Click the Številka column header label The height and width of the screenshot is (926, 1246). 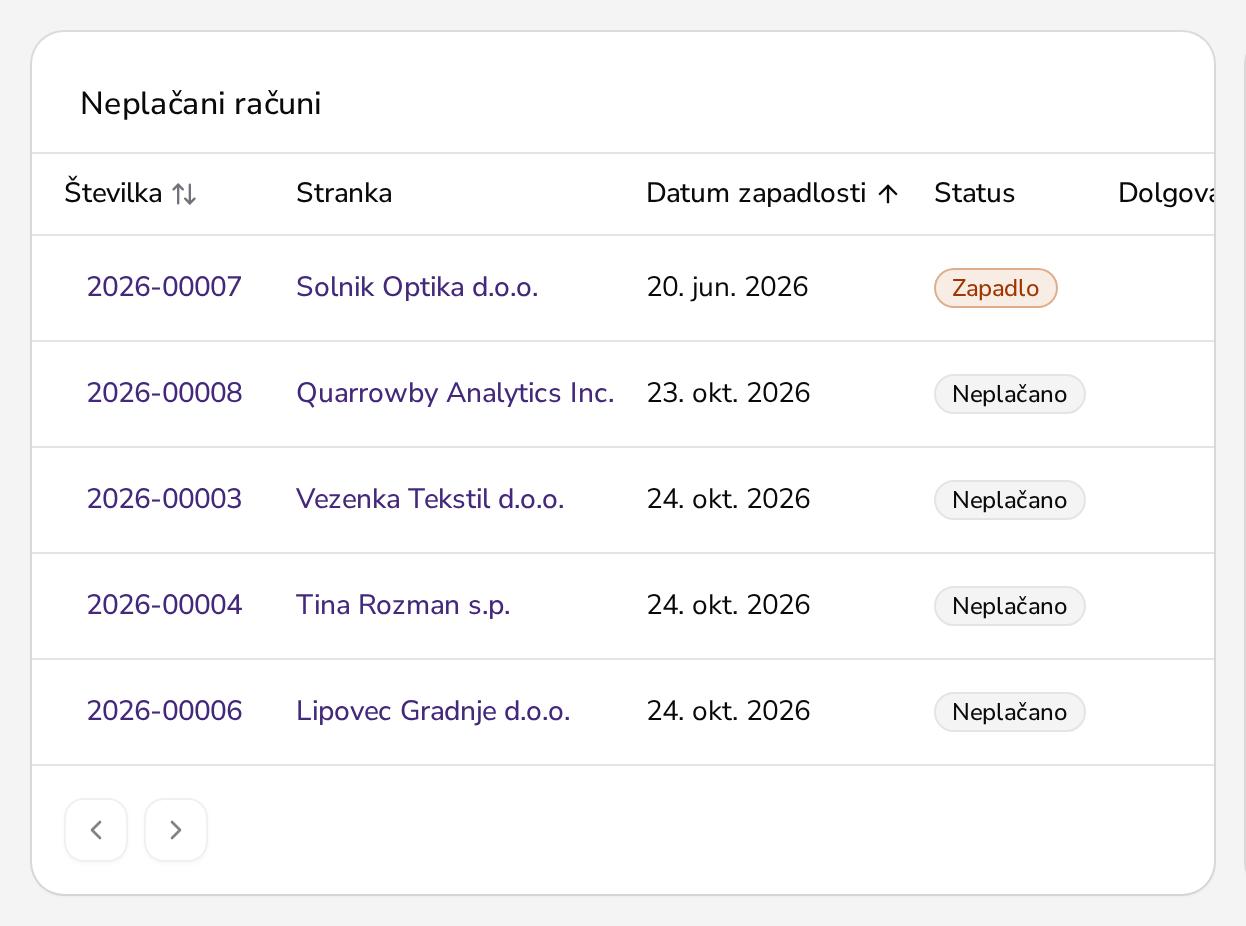point(113,192)
